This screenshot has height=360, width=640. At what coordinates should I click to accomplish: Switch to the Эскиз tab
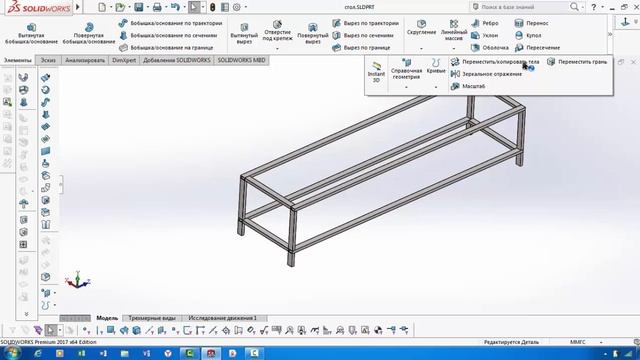pos(48,60)
